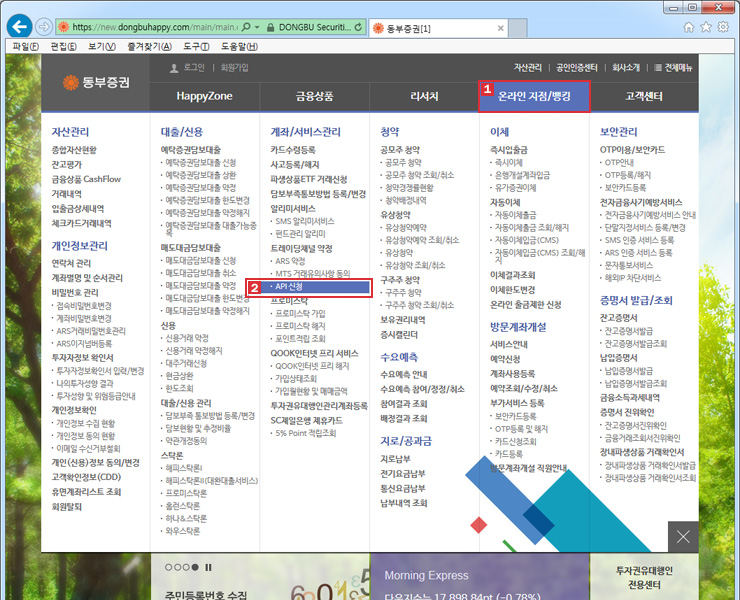Click 금융상품 CashFlow link
The height and width of the screenshot is (600, 740).
click(x=86, y=179)
